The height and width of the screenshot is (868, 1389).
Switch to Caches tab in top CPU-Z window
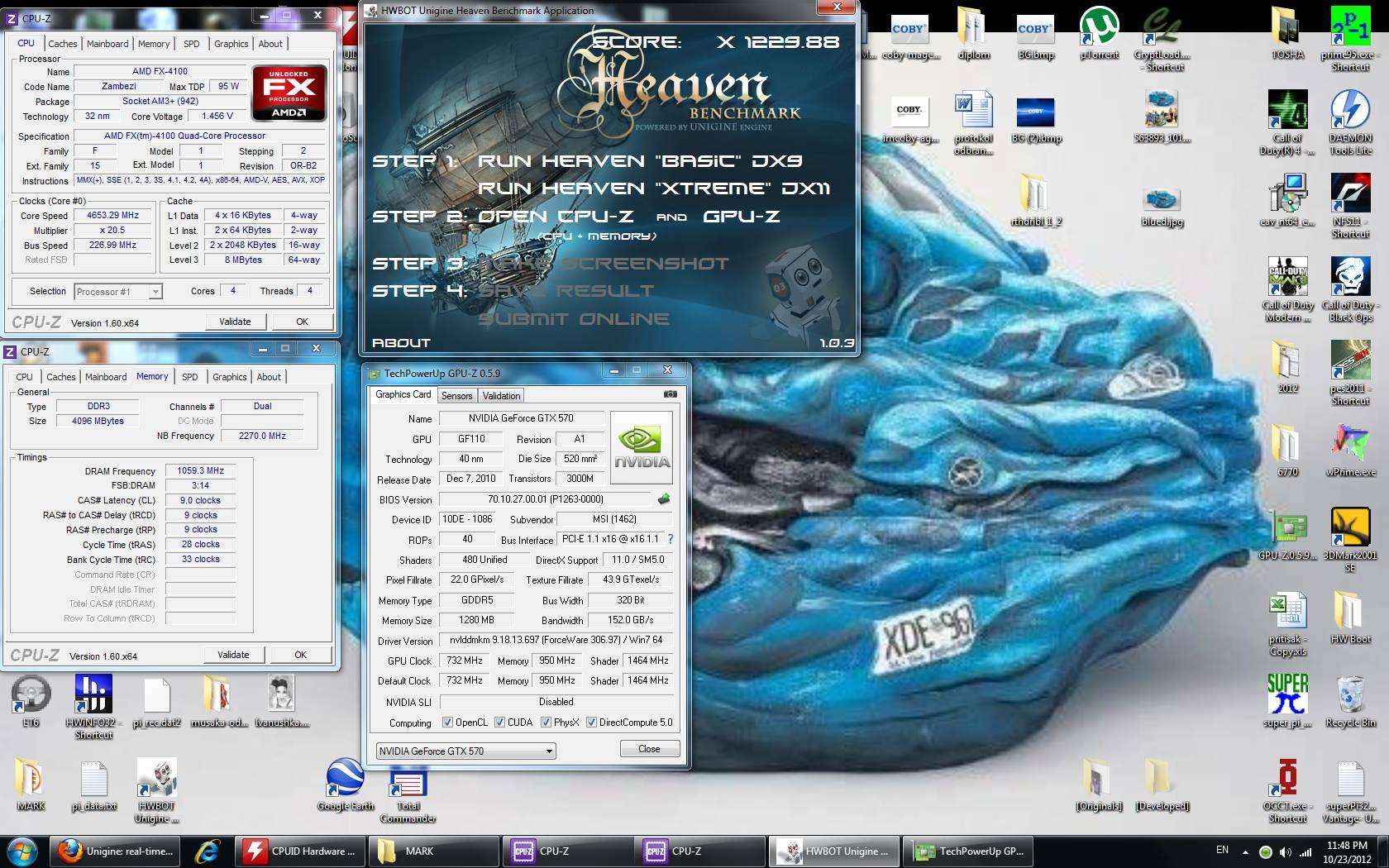click(62, 44)
